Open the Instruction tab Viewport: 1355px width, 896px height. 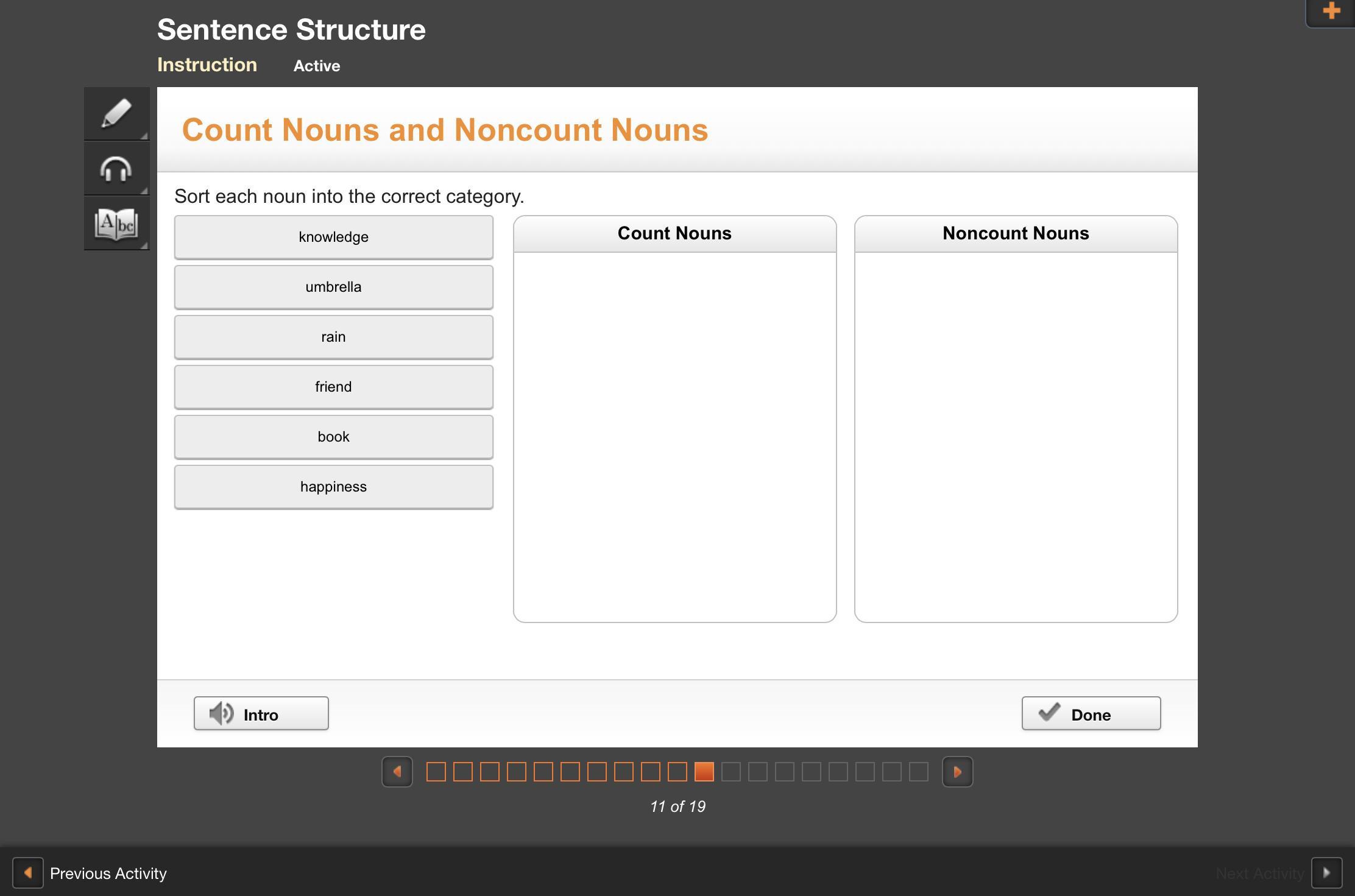tap(207, 65)
